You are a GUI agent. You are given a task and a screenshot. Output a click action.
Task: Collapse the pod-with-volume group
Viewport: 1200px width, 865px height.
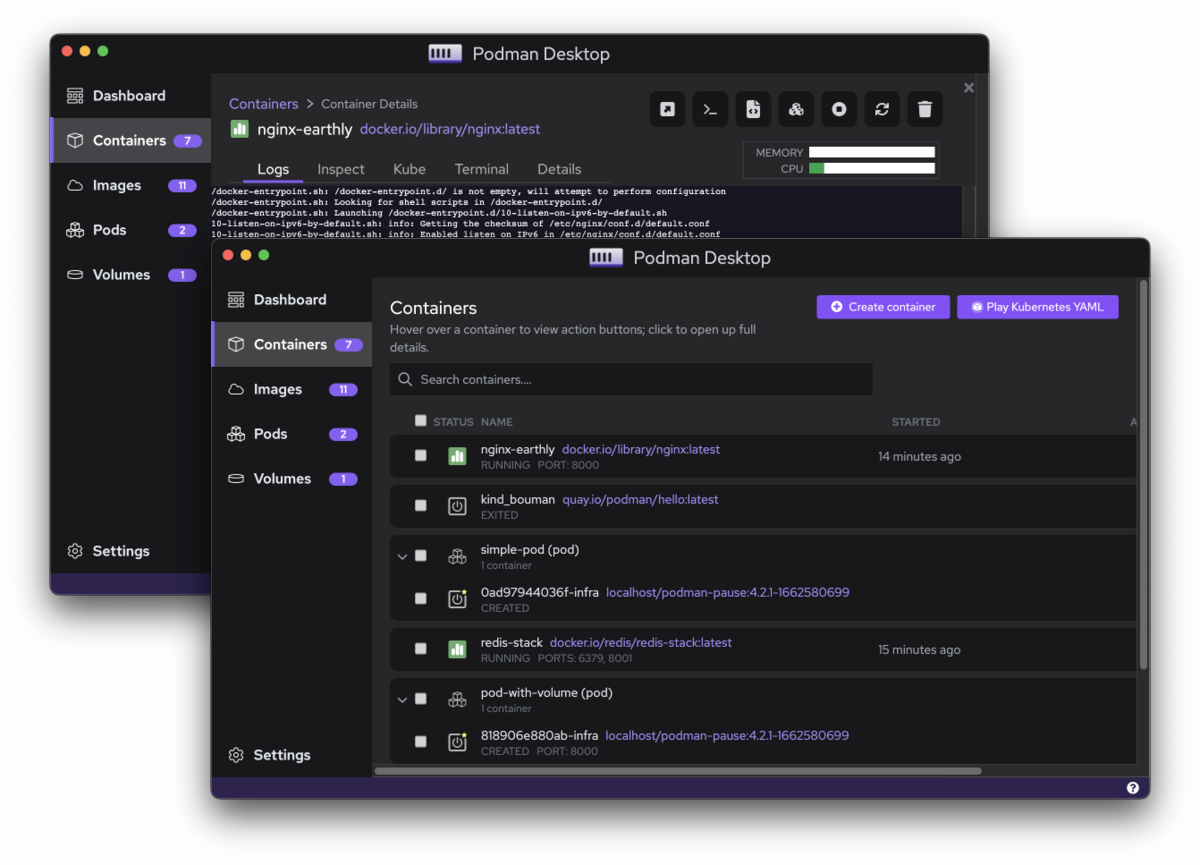click(403, 699)
